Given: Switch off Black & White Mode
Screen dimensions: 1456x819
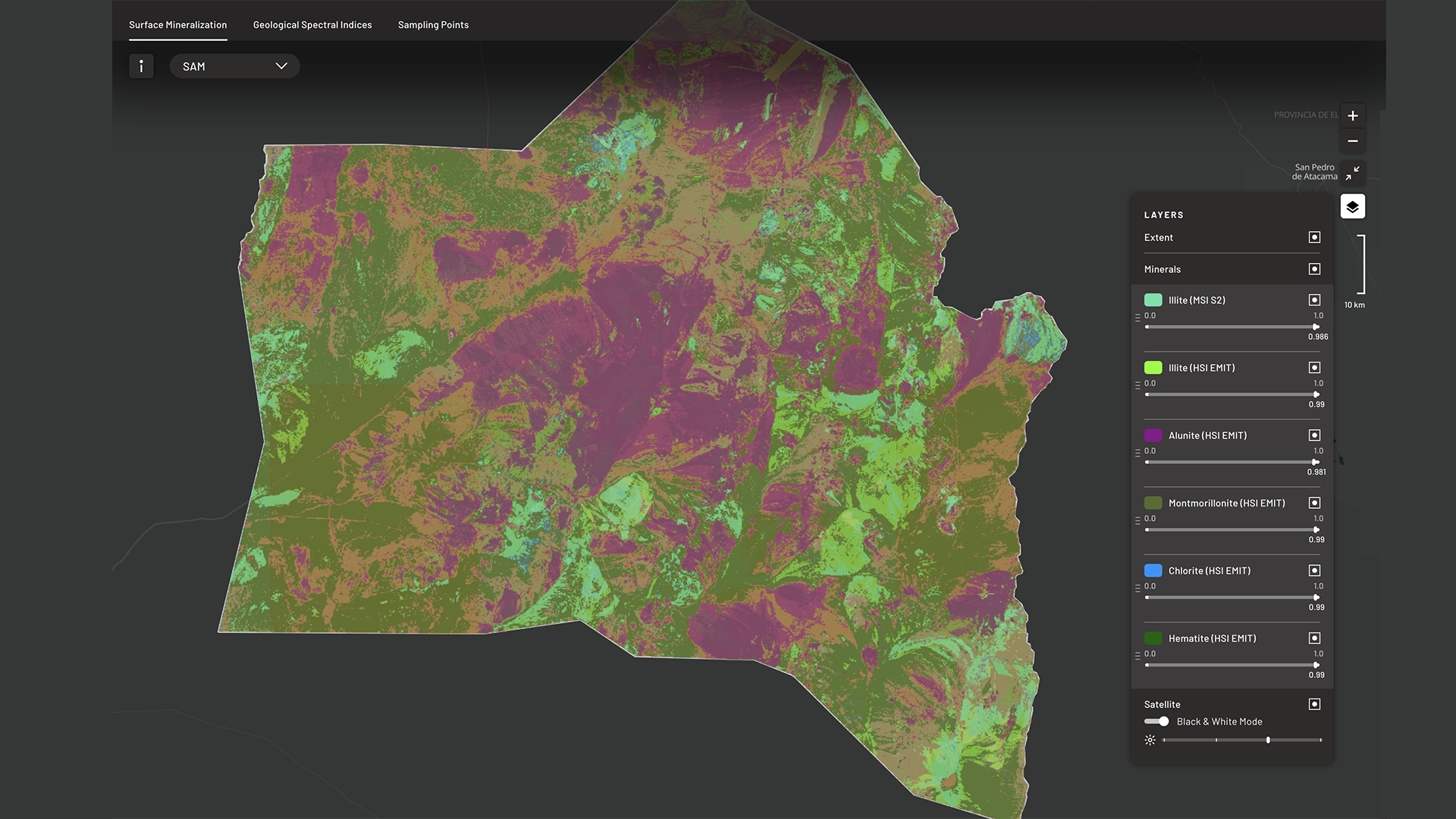Looking at the screenshot, I should click(1156, 722).
